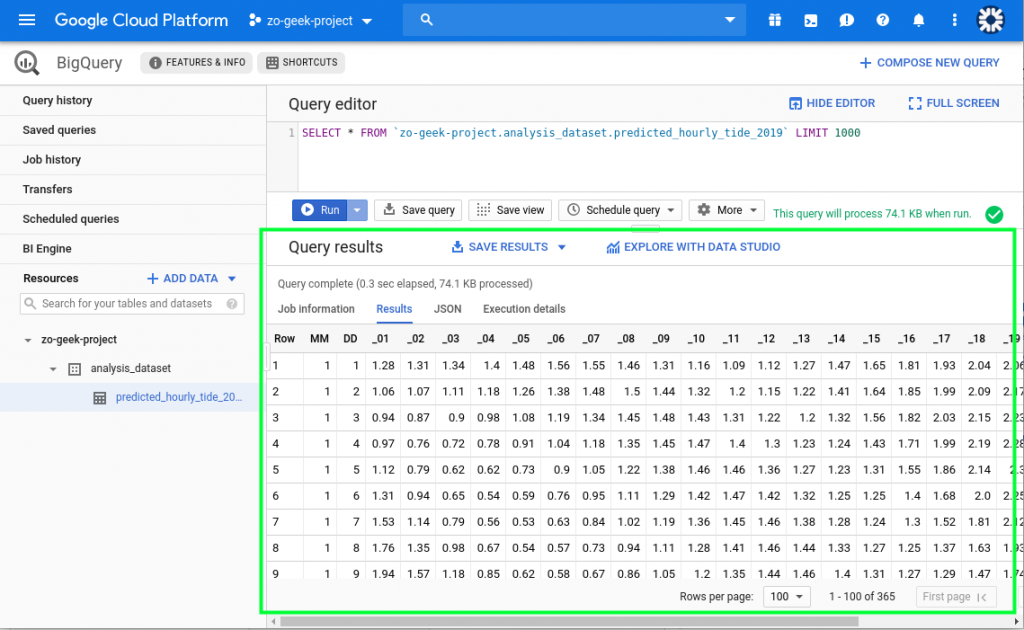The width and height of the screenshot is (1024, 630).
Task: Click the predicted_hourly_tide table icon
Action: (99, 398)
